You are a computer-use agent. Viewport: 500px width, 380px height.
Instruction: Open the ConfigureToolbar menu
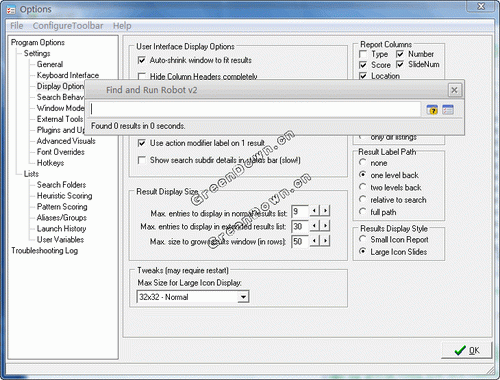pos(68,26)
